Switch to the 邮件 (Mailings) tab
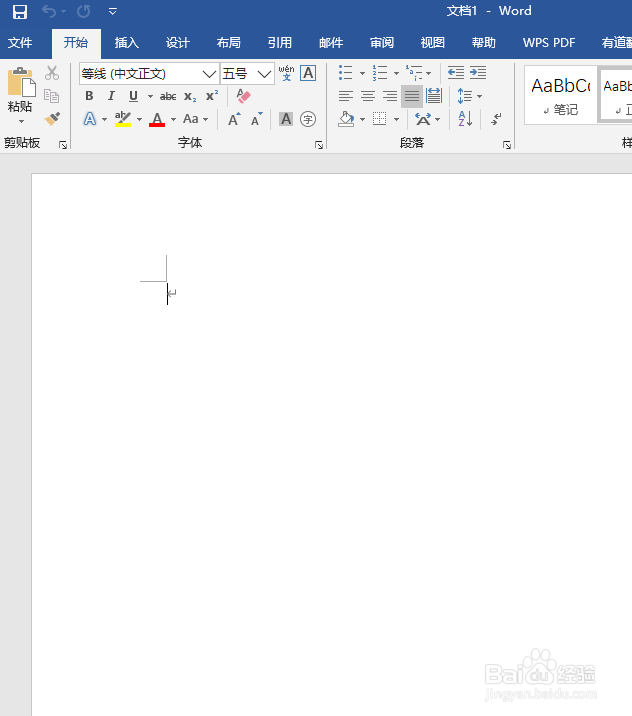The height and width of the screenshot is (716, 632). coord(331,43)
